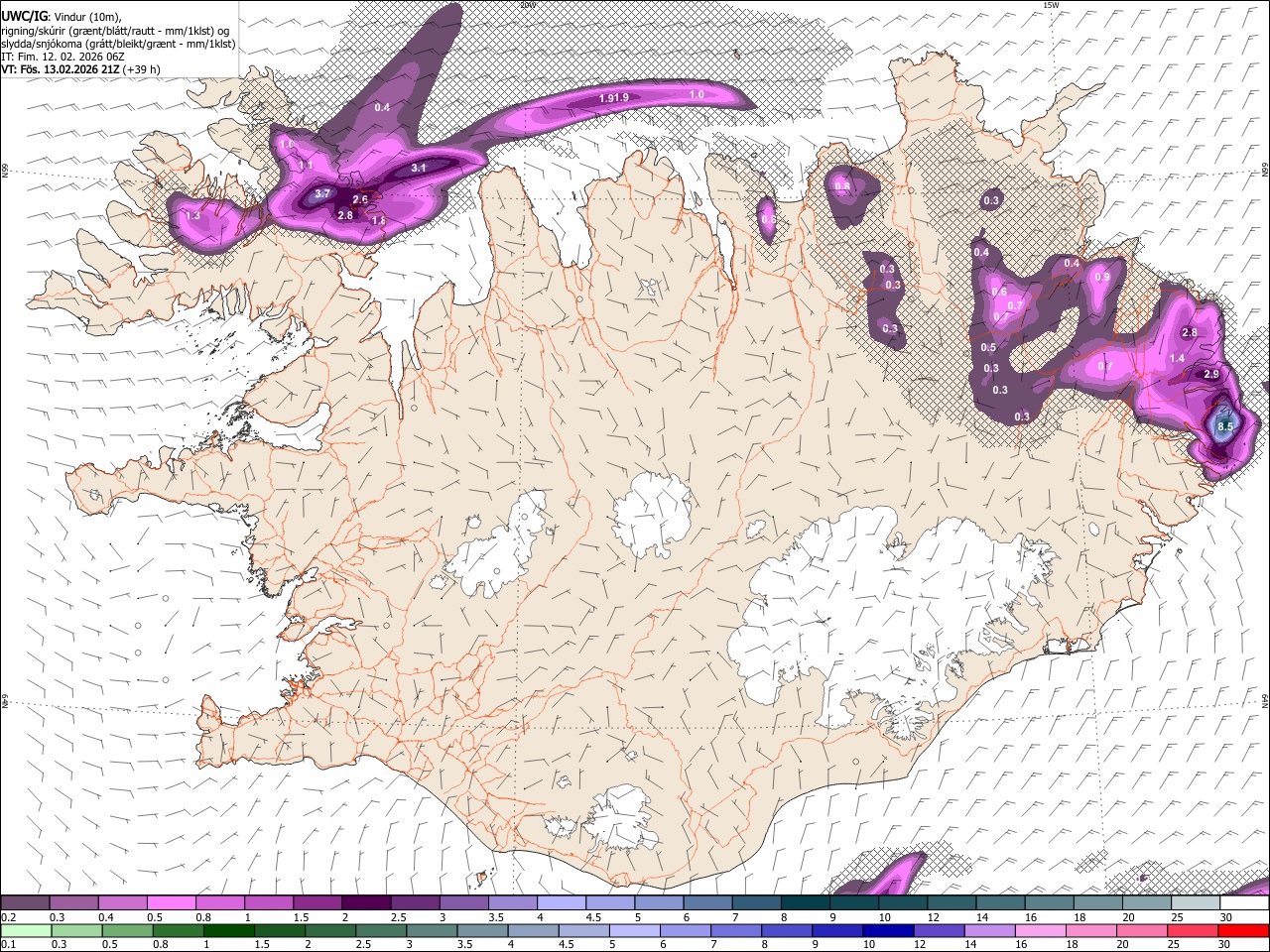Select the 0.9 value marker in the northeast
Viewport: 1270px width, 952px height.
[1102, 278]
